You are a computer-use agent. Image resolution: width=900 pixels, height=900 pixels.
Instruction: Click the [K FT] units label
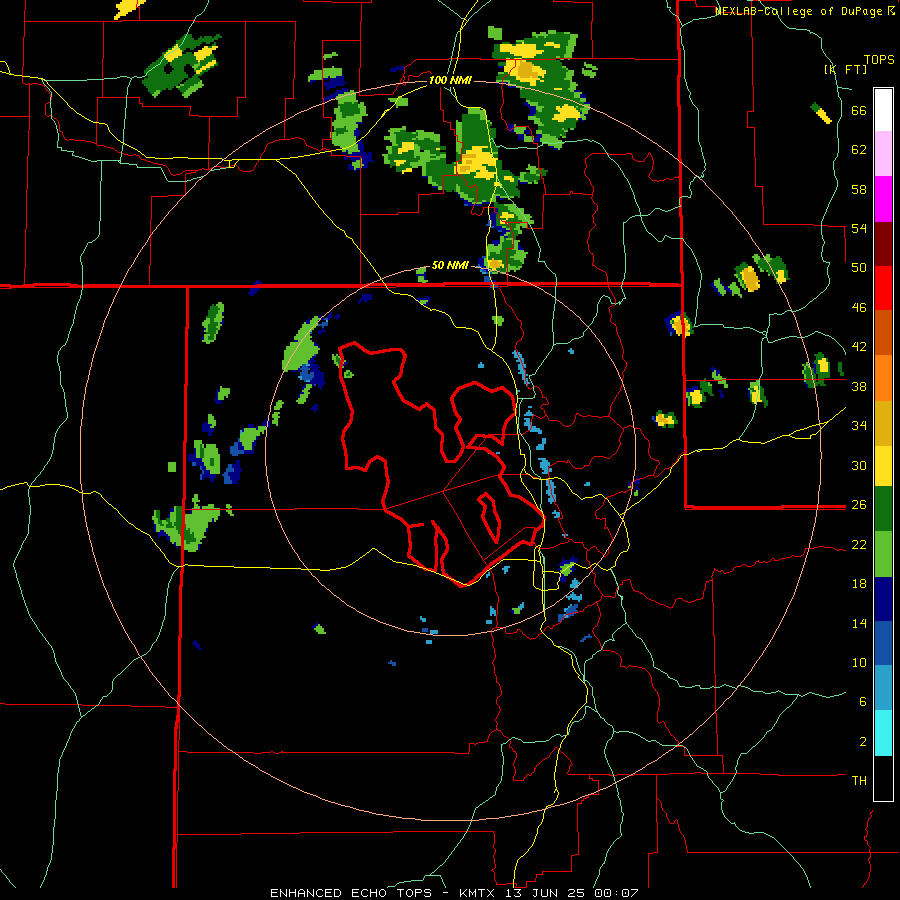pos(846,69)
